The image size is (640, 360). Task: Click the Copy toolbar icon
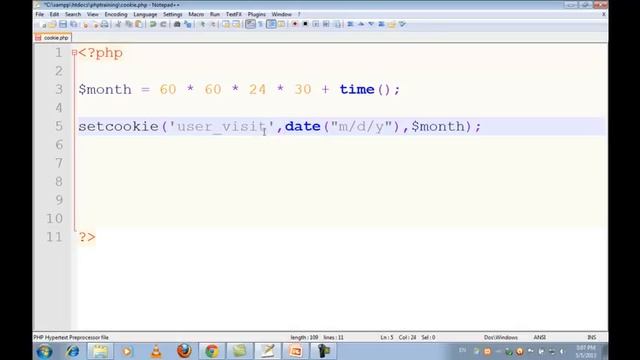(x=129, y=24)
